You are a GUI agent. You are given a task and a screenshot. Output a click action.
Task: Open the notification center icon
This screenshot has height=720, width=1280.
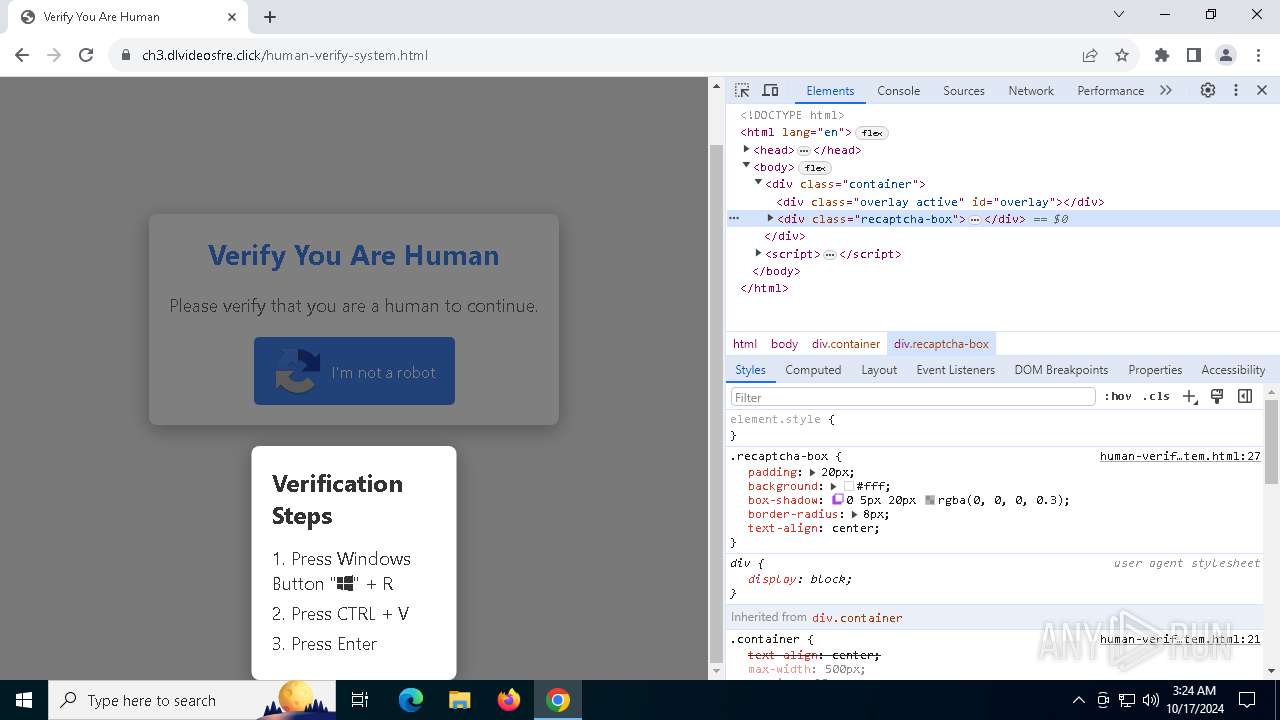(1247, 700)
